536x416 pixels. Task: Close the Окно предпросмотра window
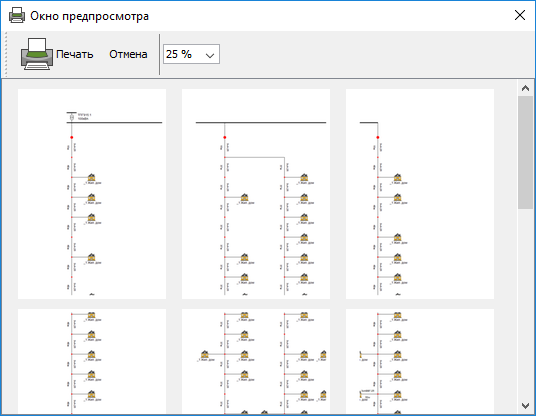(520, 15)
